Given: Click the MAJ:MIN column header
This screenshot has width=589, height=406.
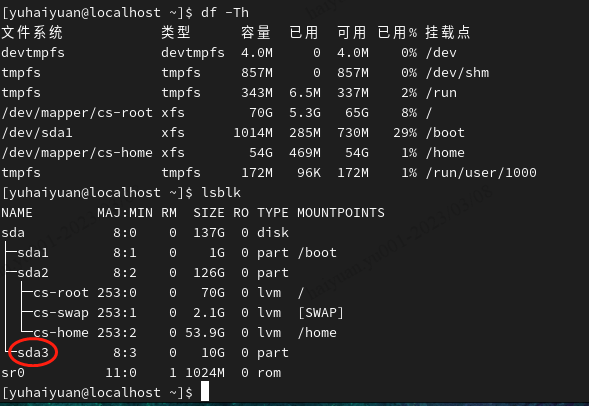Looking at the screenshot, I should click(125, 213).
